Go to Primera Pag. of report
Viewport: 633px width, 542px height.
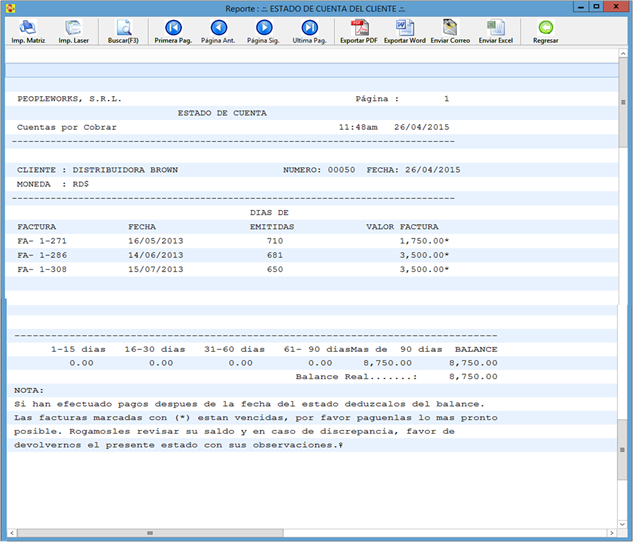(173, 31)
